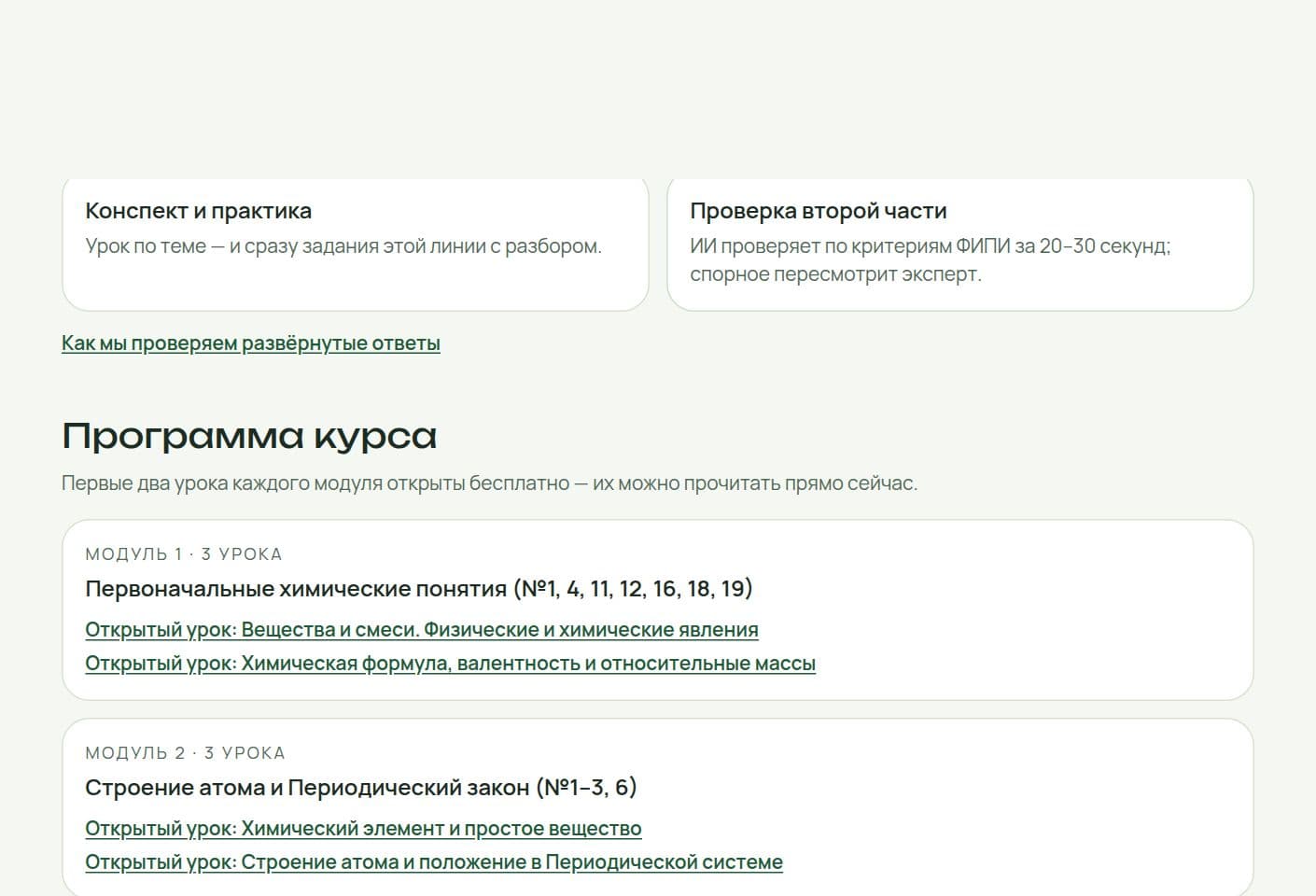This screenshot has height=896, width=1316.
Task: Click the 'Конспект и практика' card title
Action: (x=198, y=211)
